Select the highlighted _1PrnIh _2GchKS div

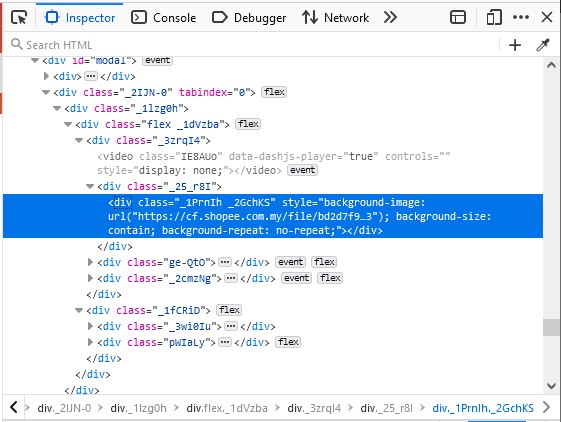[273, 216]
